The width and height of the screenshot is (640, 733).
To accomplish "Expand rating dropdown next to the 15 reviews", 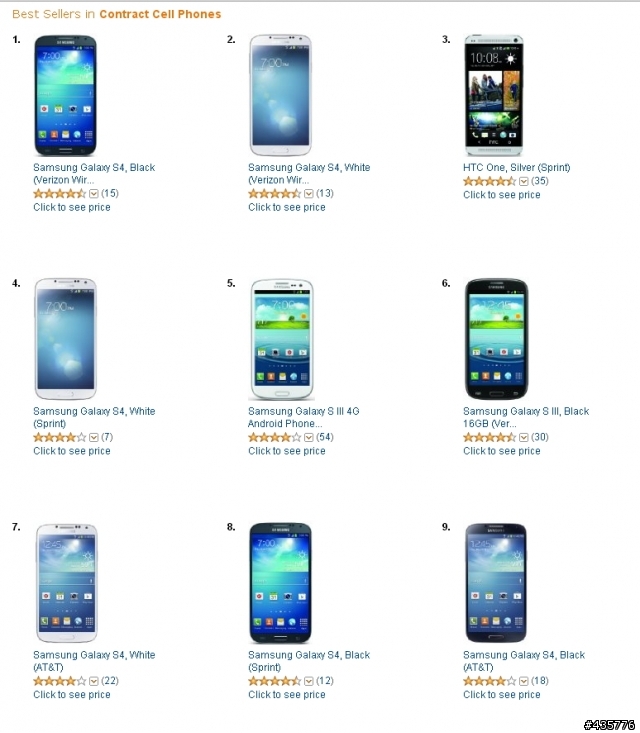I will tap(93, 194).
